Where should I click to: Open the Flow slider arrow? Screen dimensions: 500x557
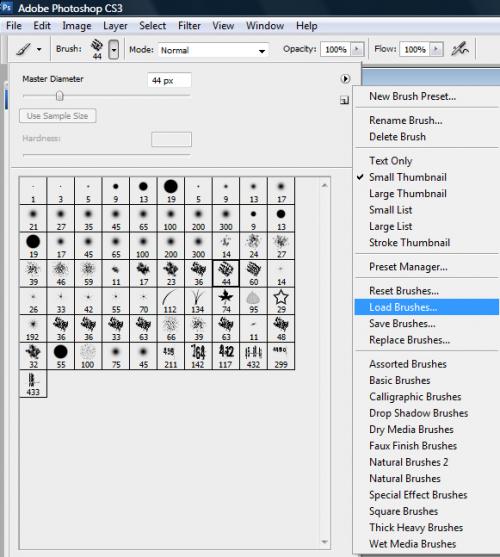[436, 49]
